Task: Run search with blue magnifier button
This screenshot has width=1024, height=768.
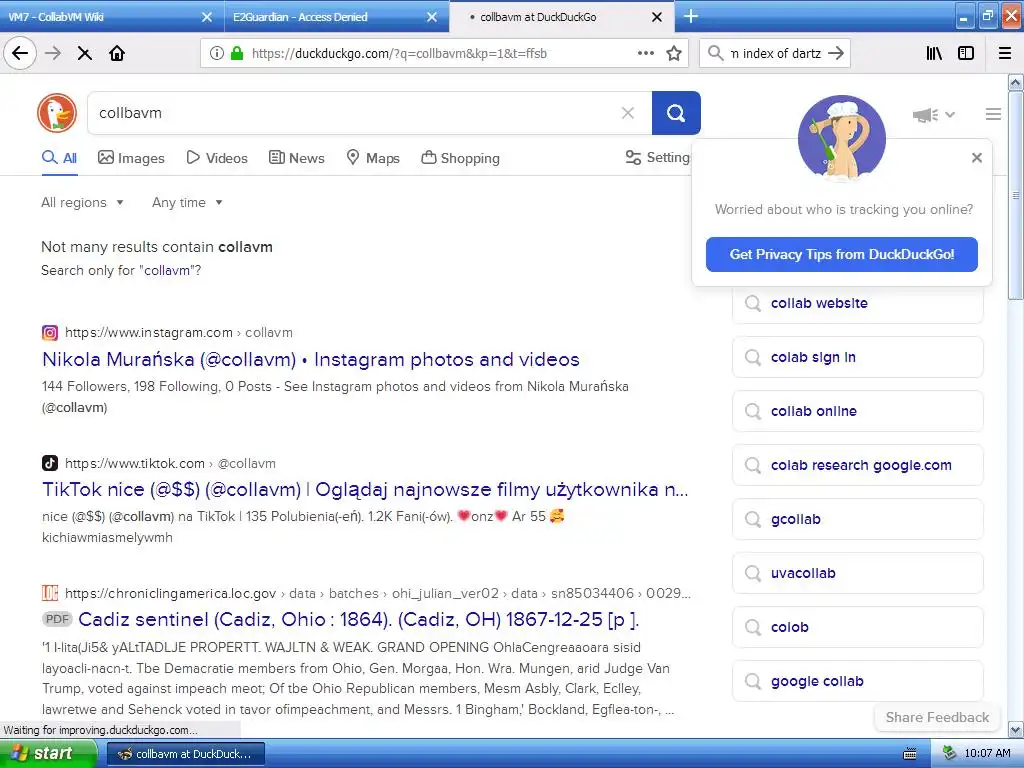Action: click(676, 113)
